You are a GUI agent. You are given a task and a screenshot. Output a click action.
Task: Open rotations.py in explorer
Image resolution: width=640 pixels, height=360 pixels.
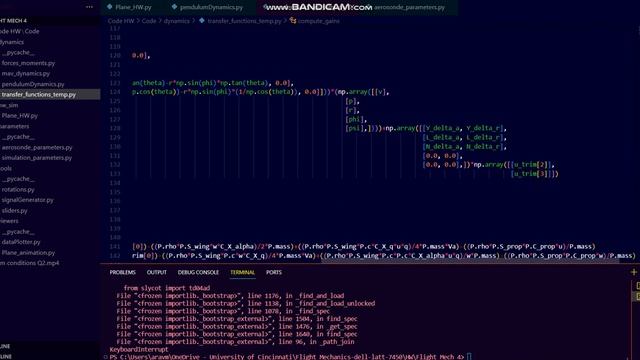(x=18, y=190)
